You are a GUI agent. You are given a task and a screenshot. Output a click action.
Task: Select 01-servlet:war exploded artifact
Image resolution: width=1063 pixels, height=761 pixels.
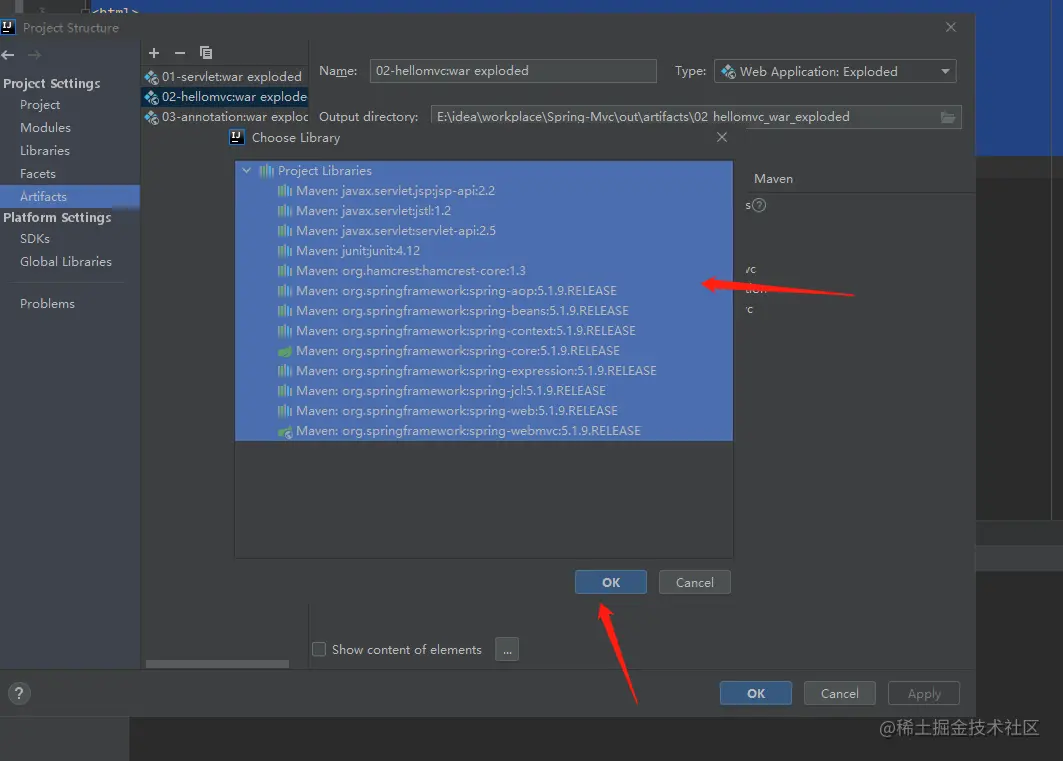tap(224, 77)
